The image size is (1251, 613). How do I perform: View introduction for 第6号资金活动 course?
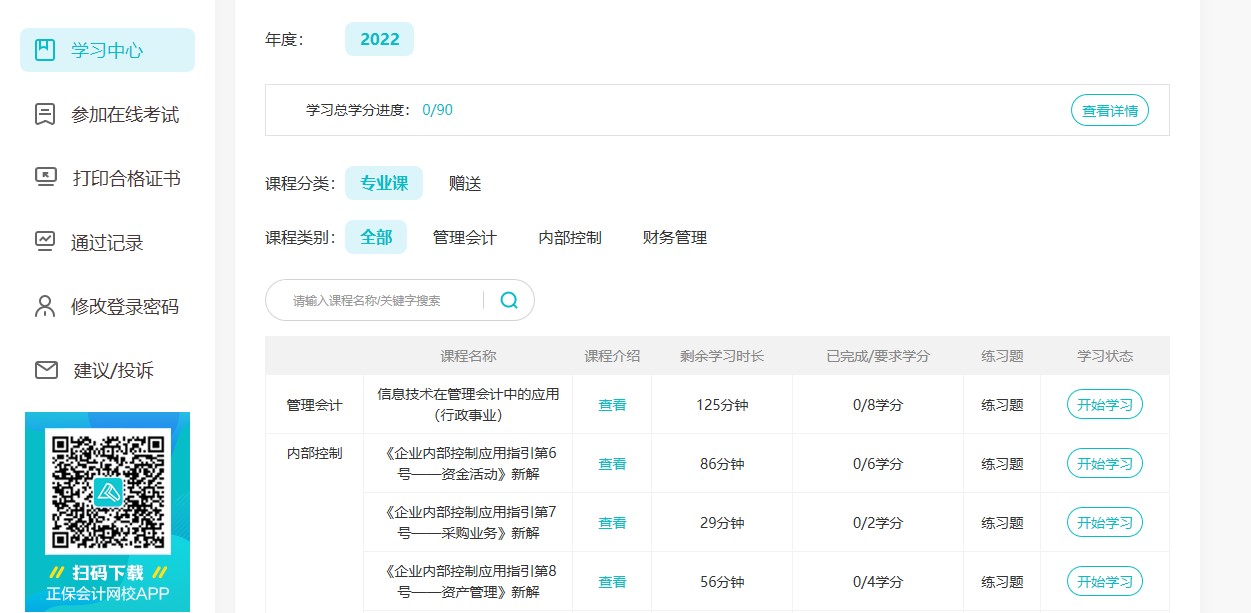pos(612,464)
